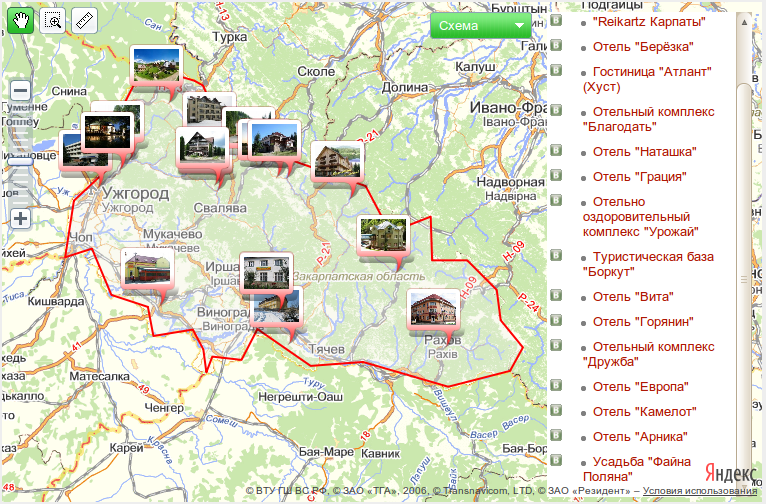Image resolution: width=766 pixels, height=504 pixels.
Task: Click green marker icon beside Усадьба "Файна Поляна"
Action: click(556, 460)
